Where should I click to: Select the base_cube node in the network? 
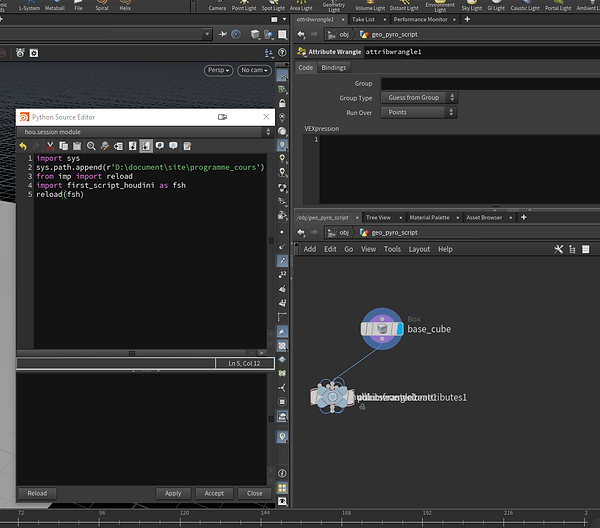pos(382,329)
